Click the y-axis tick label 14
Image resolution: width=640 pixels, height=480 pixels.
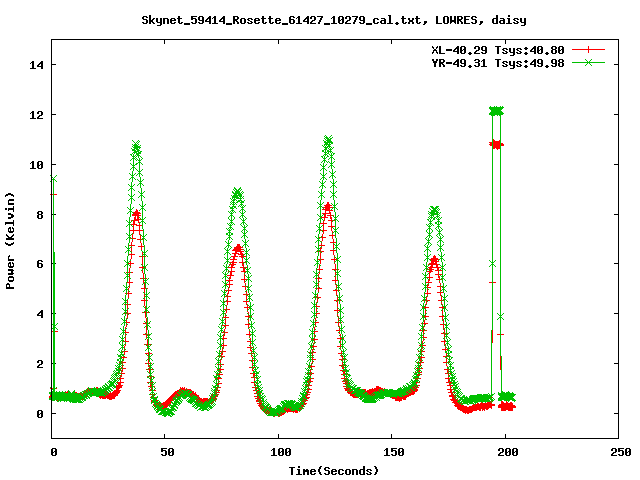(35, 65)
